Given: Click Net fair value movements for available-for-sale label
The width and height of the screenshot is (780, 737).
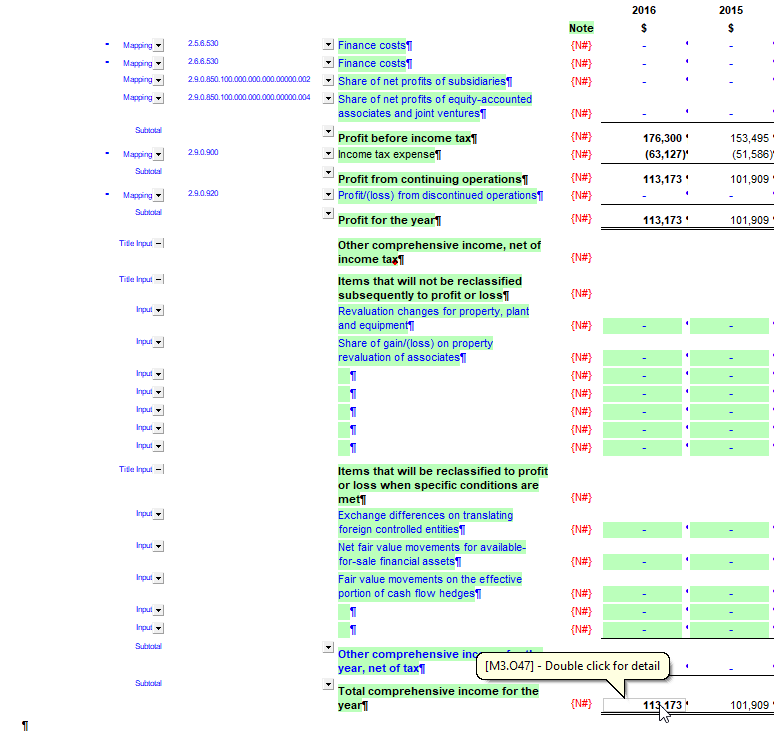Looking at the screenshot, I should (432, 554).
